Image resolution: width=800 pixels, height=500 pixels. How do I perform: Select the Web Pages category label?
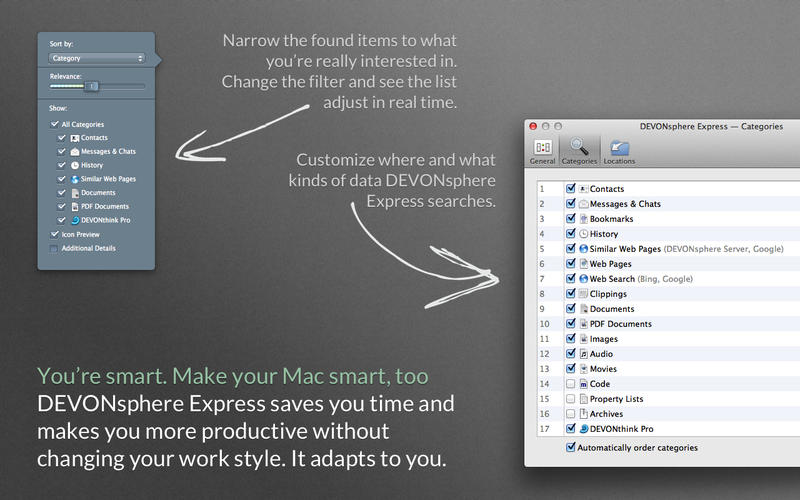[x=611, y=264]
